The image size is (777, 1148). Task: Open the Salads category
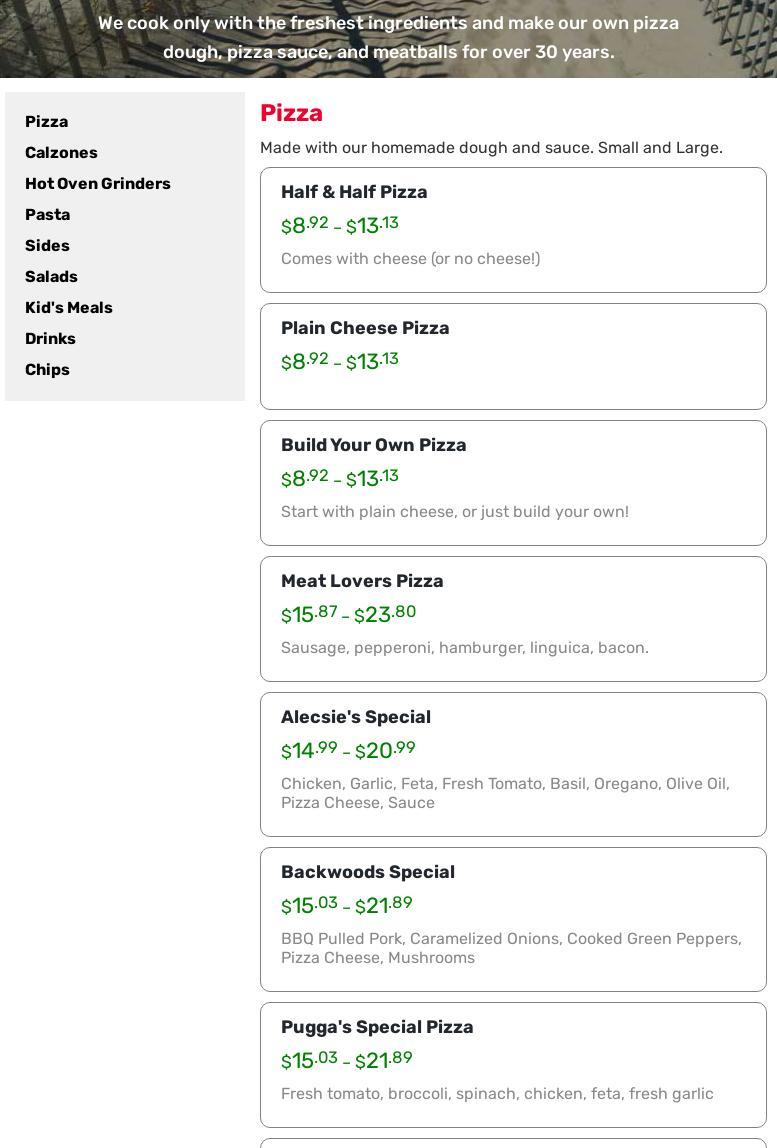51,277
